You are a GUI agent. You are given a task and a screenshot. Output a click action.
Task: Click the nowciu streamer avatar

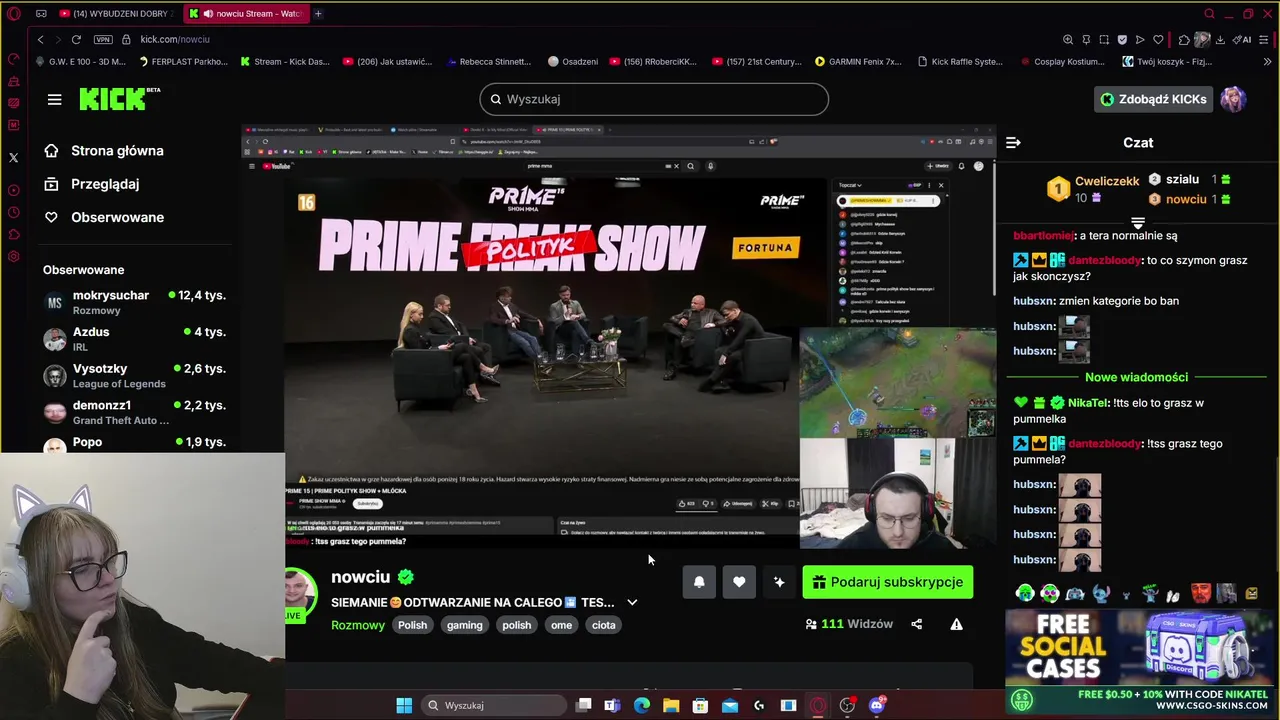tap(299, 591)
